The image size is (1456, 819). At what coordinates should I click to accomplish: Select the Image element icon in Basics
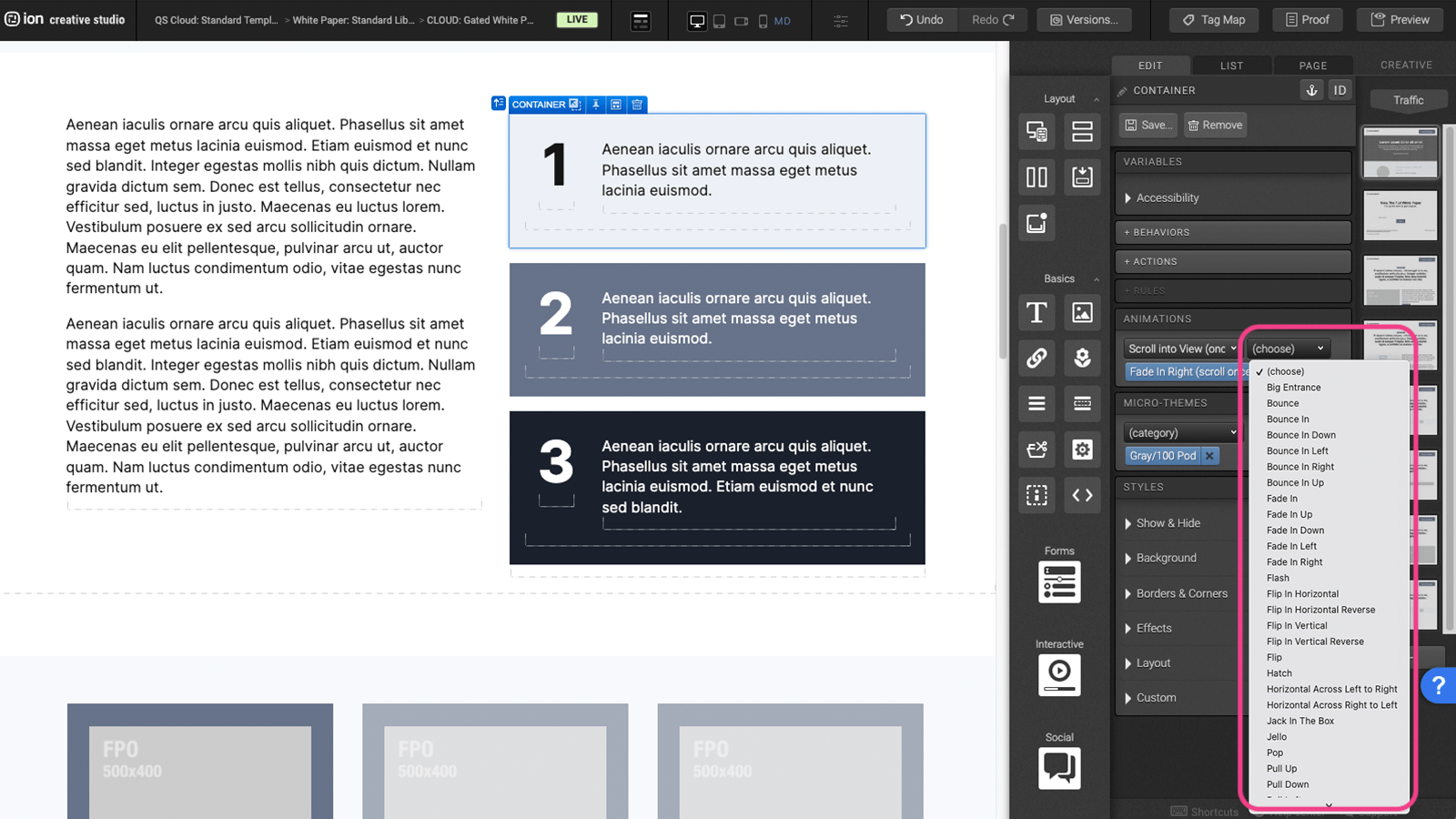pyautogui.click(x=1082, y=313)
